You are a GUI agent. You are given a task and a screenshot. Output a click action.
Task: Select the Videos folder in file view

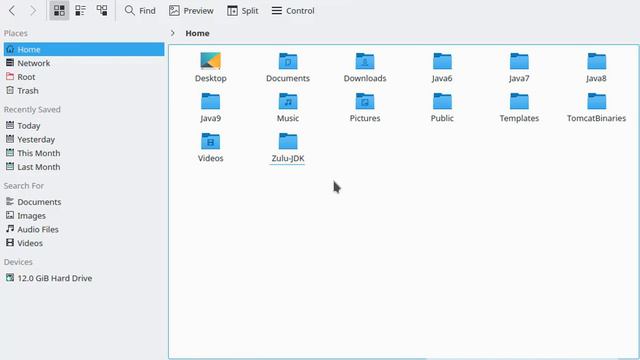click(211, 141)
